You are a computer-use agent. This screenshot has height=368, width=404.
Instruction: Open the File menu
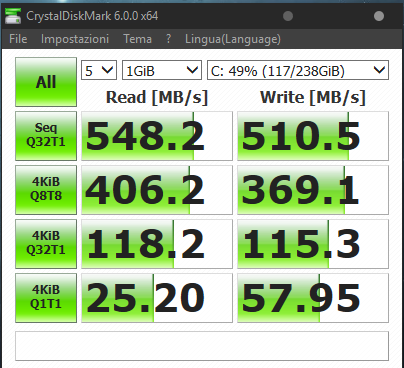tap(18, 39)
